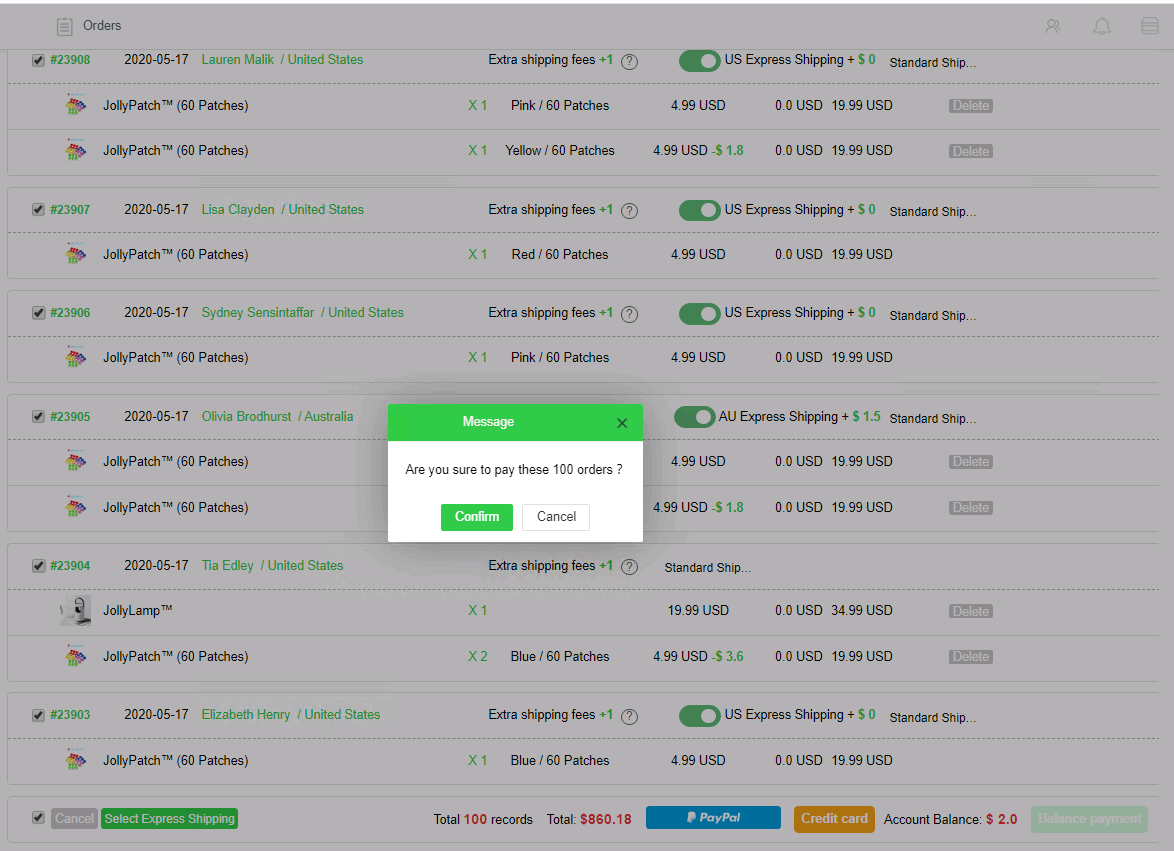
Task: Open order number #23905 link
Action: point(70,416)
